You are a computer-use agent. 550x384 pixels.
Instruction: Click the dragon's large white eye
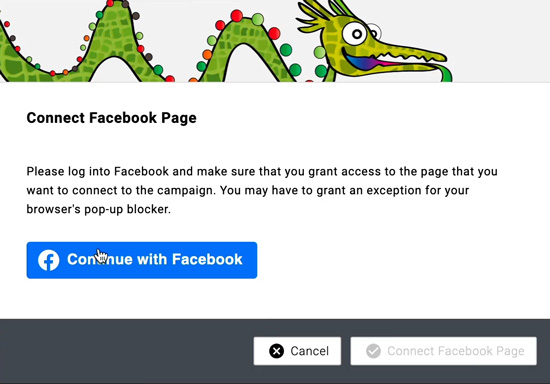click(355, 34)
